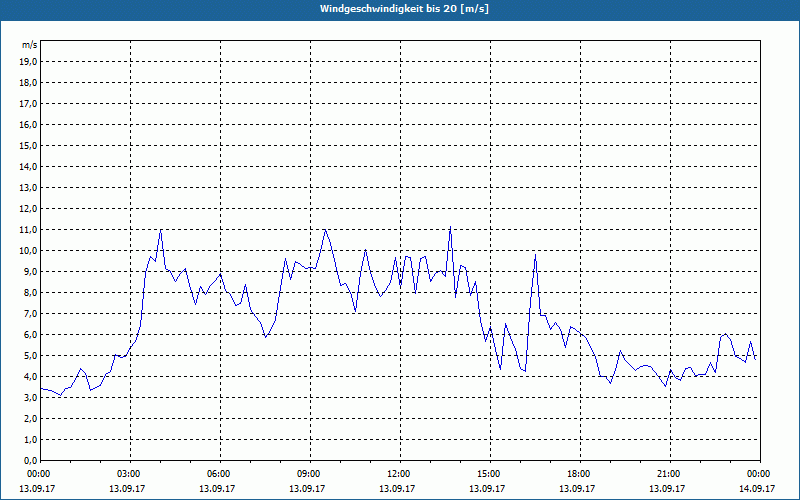The height and width of the screenshot is (500, 800).
Task: Select the 06:00 x-axis time label
Action: pyautogui.click(x=217, y=474)
